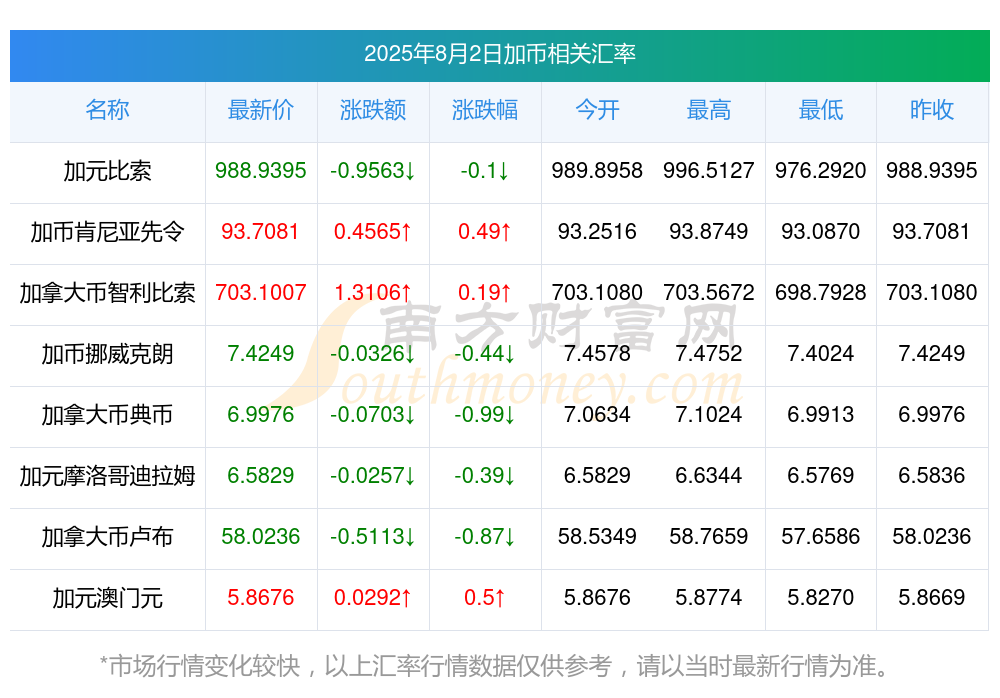Select the 昨收 column header
This screenshot has height=698, width=1000.
pyautogui.click(x=932, y=110)
